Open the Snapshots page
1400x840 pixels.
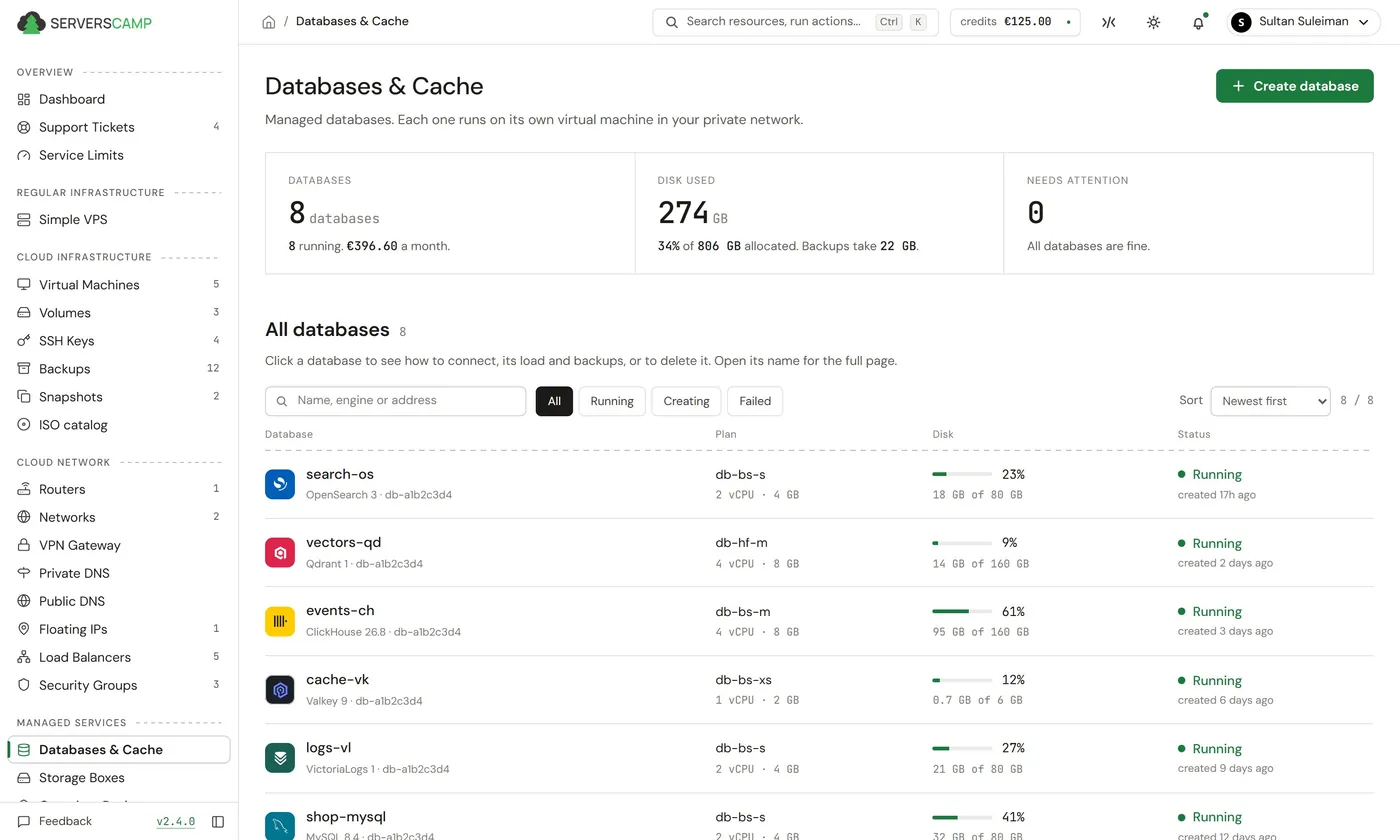click(x=119, y=397)
